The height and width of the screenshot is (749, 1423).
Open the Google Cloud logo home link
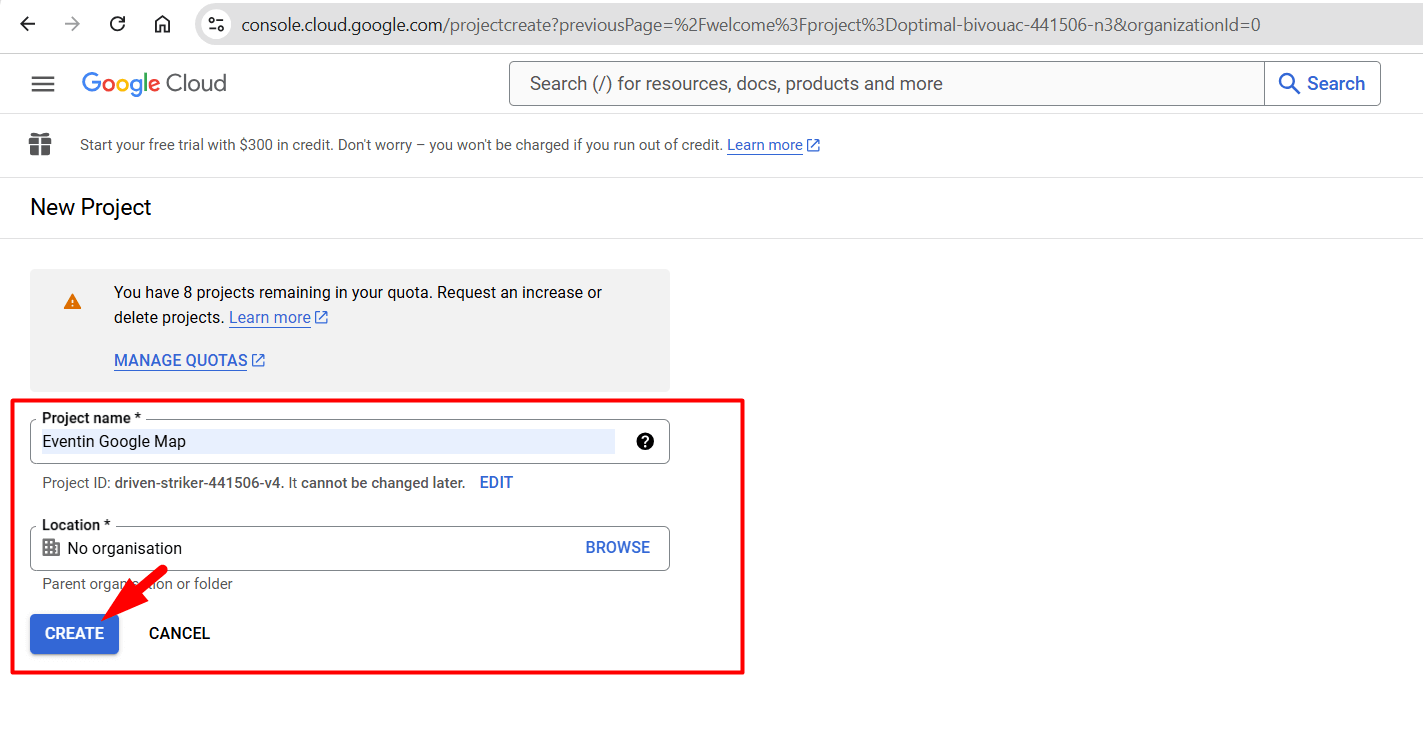tap(154, 84)
